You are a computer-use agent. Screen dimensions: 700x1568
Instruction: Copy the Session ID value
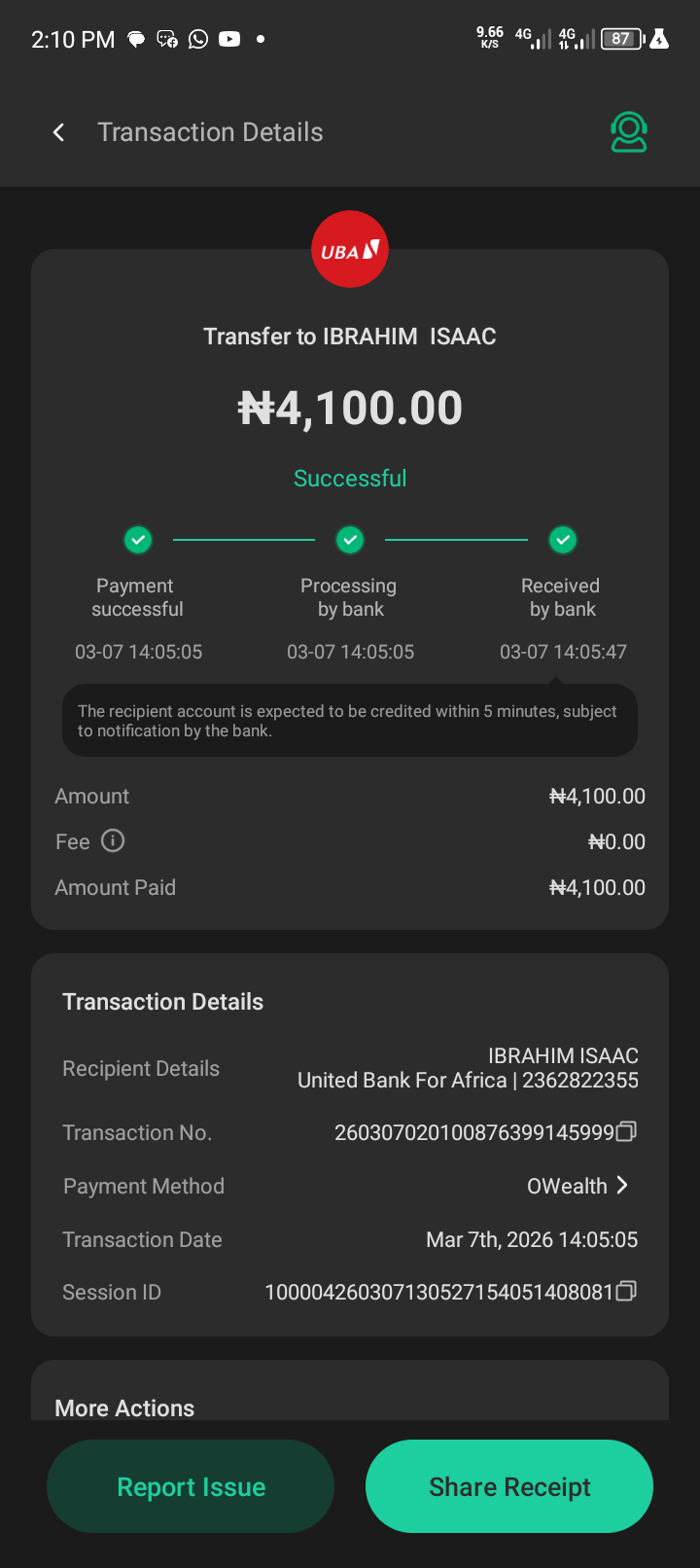(x=627, y=1291)
